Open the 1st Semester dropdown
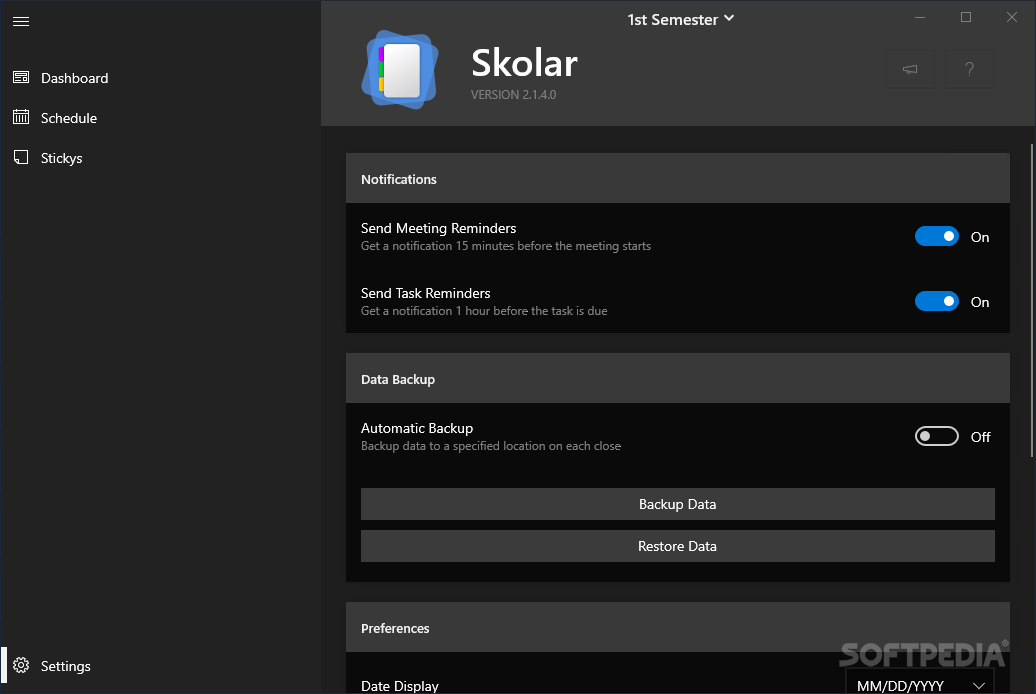1036x694 pixels. (681, 20)
